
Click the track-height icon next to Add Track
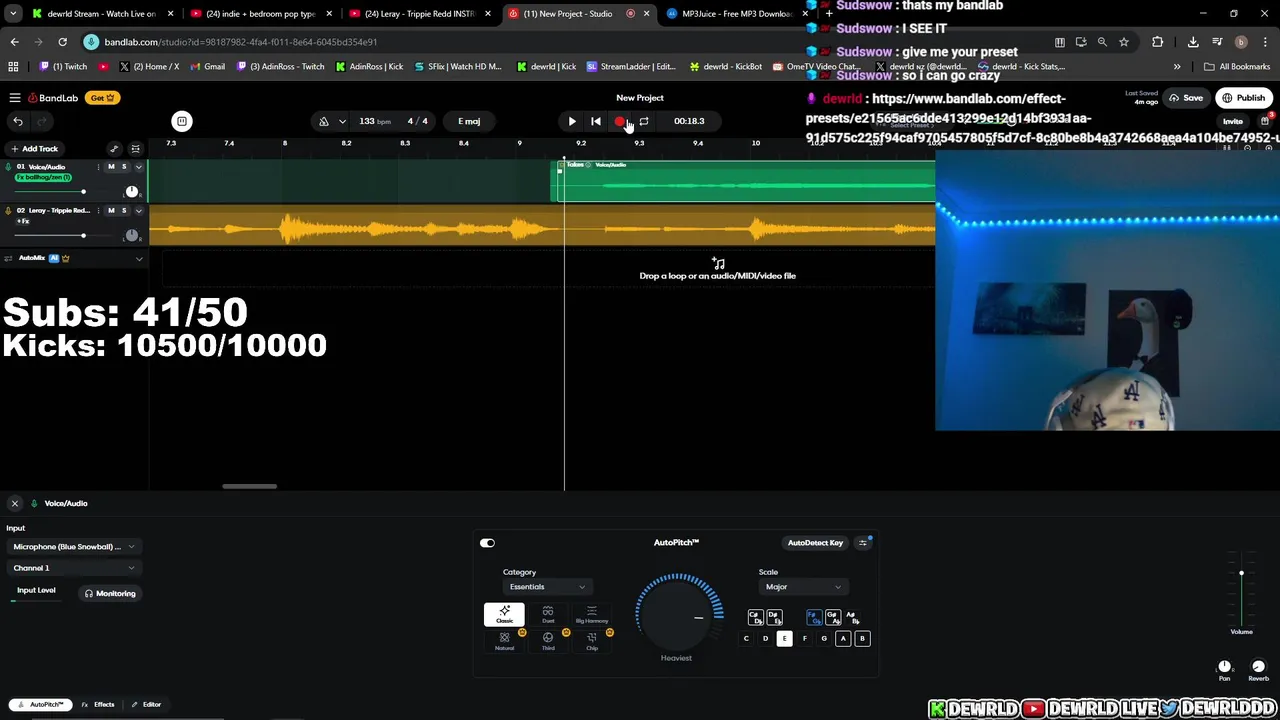[136, 149]
